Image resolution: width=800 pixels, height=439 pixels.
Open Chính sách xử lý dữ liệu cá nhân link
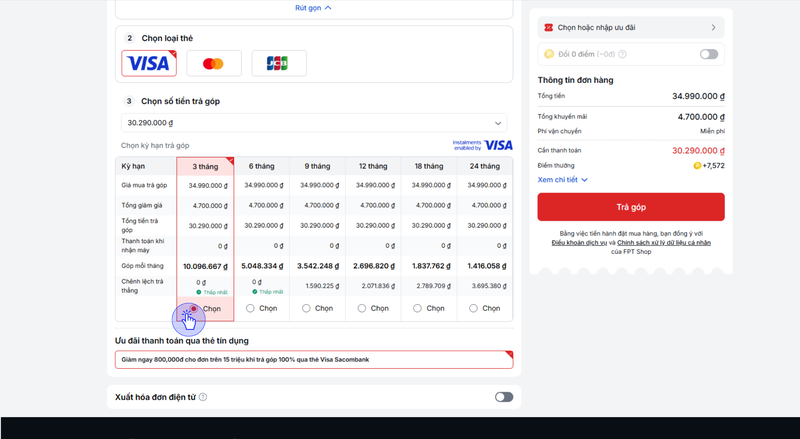[664, 242]
